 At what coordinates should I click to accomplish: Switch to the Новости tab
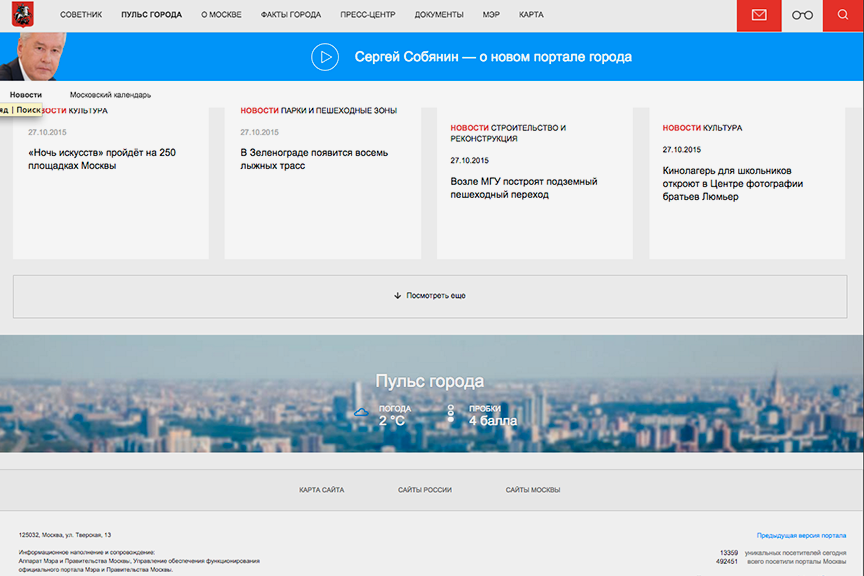pos(26,95)
